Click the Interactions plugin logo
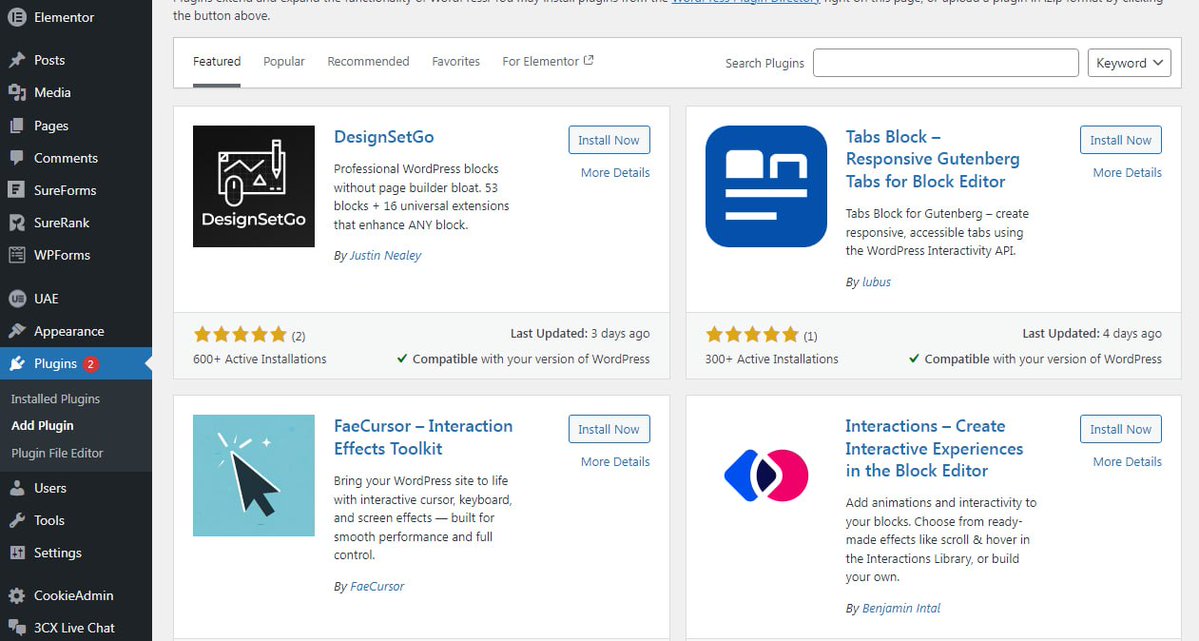Image resolution: width=1199 pixels, height=641 pixels. (766, 475)
